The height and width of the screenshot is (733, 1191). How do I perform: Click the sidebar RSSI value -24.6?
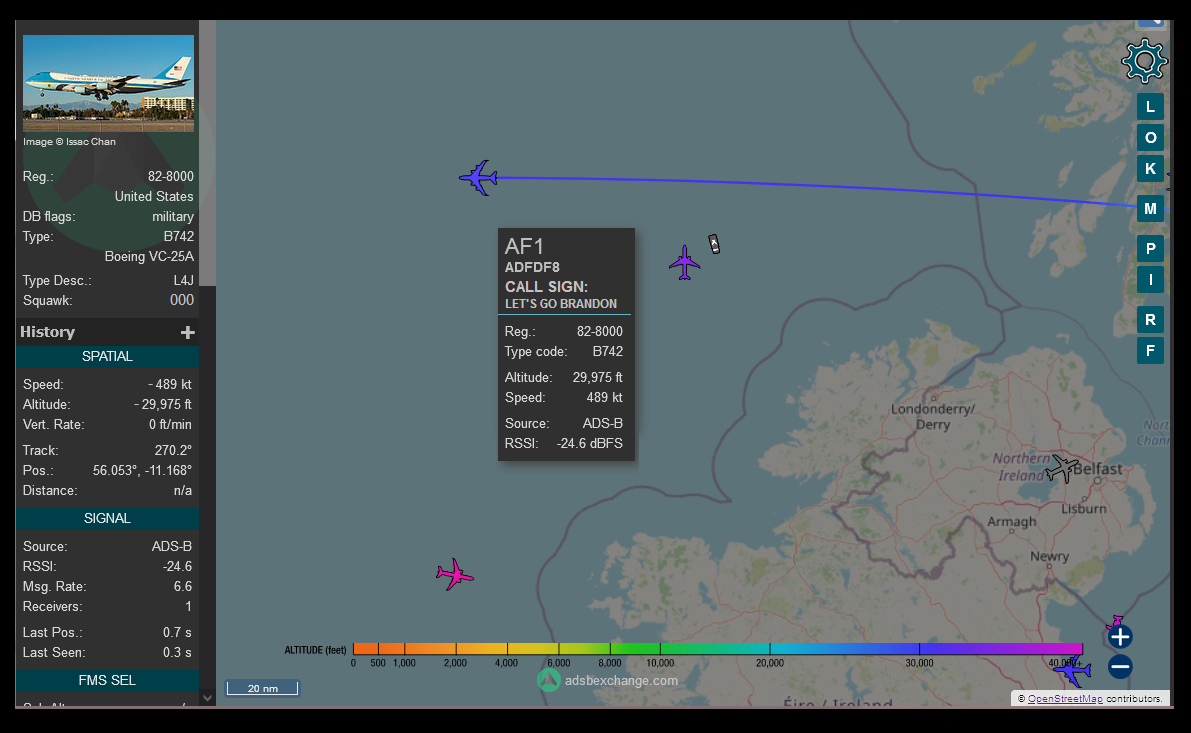pyautogui.click(x=177, y=567)
